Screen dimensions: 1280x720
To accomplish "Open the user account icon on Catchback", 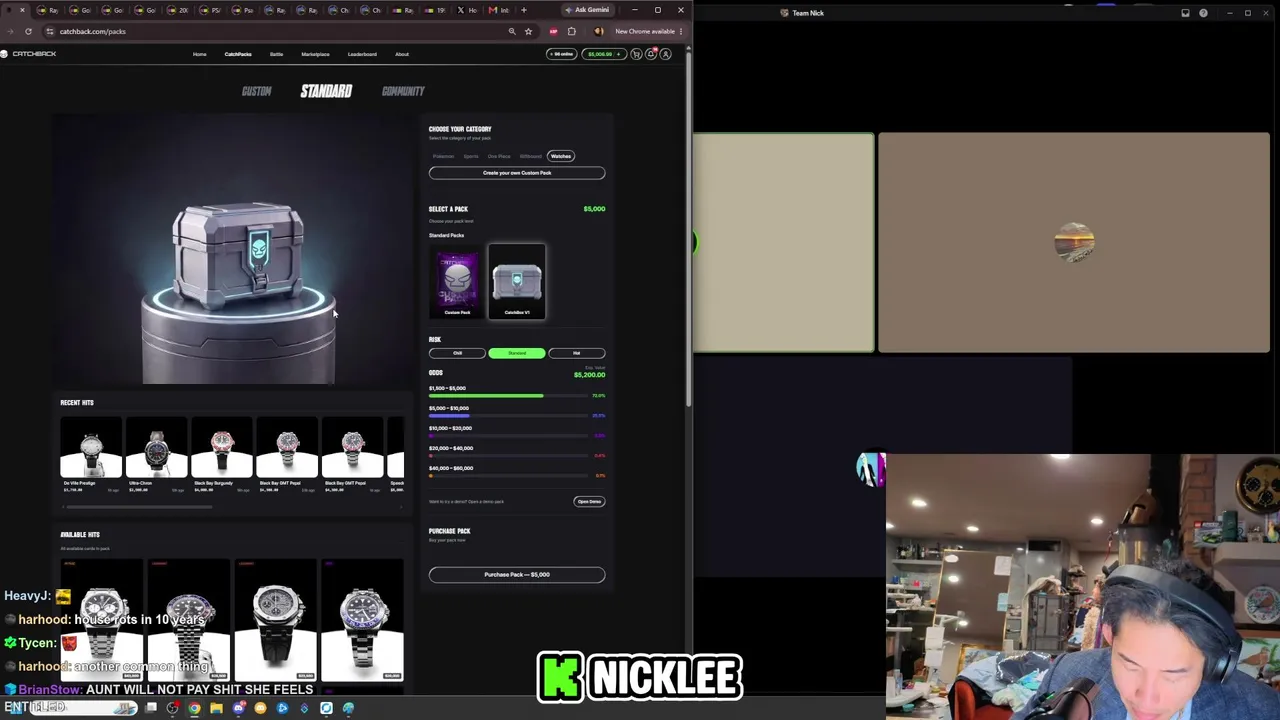I will pos(666,54).
